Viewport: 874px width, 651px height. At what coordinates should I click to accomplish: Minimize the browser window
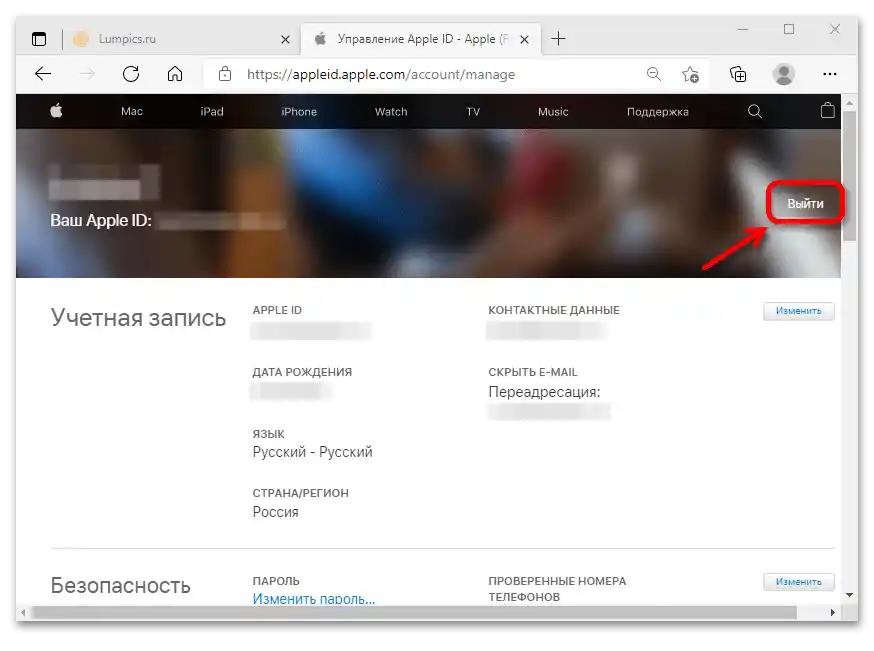(x=742, y=29)
